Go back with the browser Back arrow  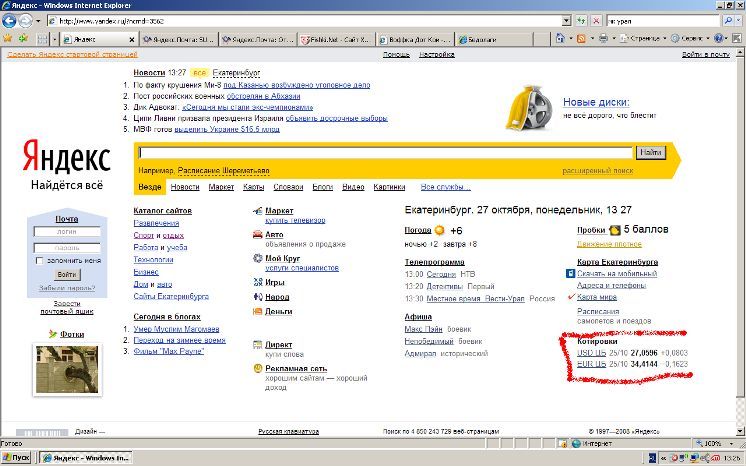click(x=9, y=21)
